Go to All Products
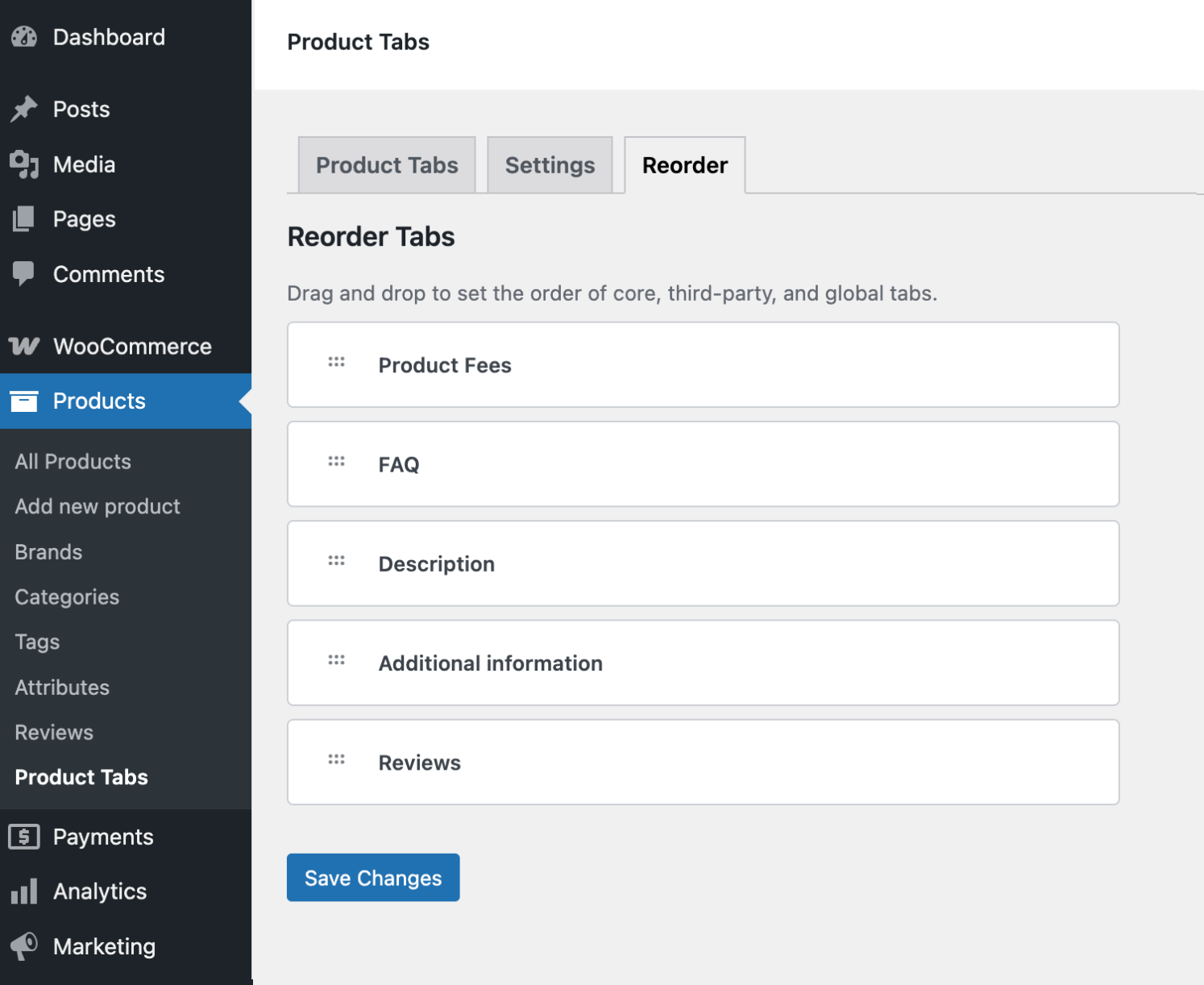The width and height of the screenshot is (1204, 985). [73, 461]
